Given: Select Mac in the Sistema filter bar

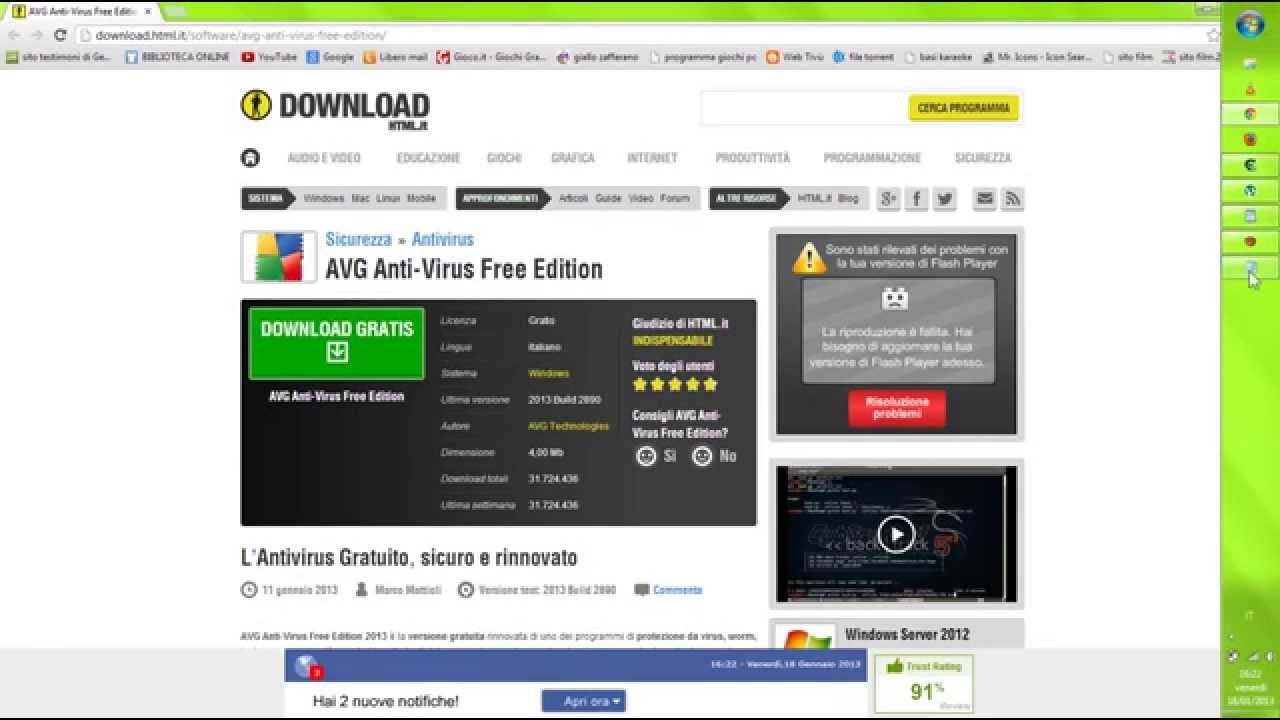Looking at the screenshot, I should (360, 199).
